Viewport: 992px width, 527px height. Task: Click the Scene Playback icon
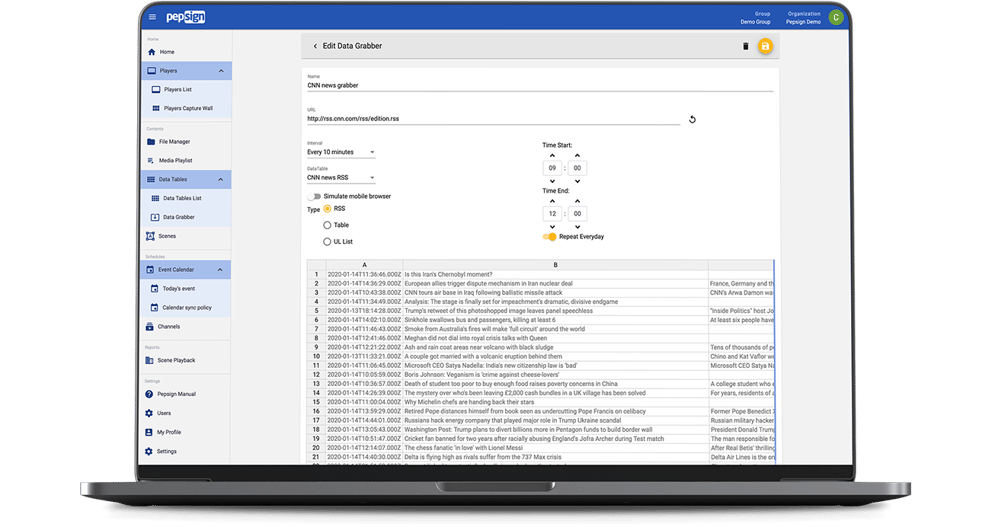point(149,360)
